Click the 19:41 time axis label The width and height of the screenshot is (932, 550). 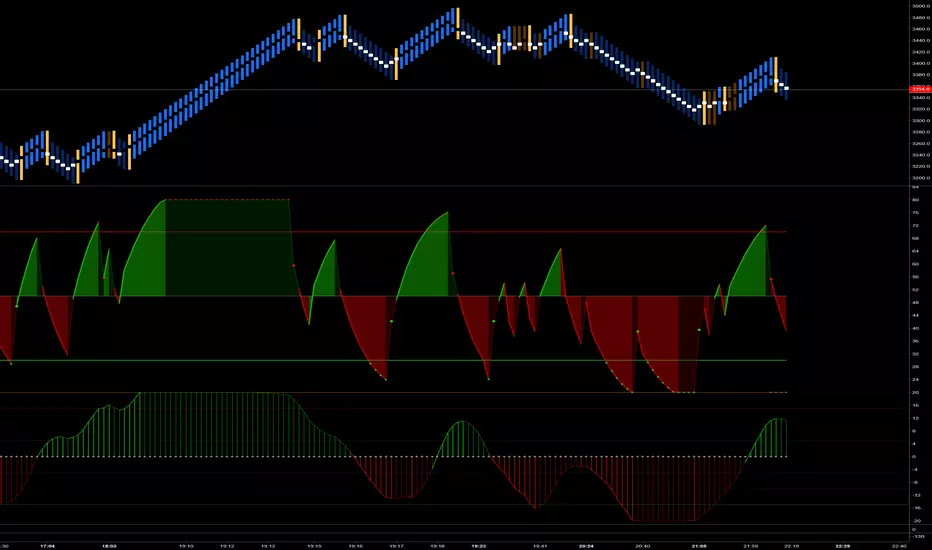(x=540, y=545)
